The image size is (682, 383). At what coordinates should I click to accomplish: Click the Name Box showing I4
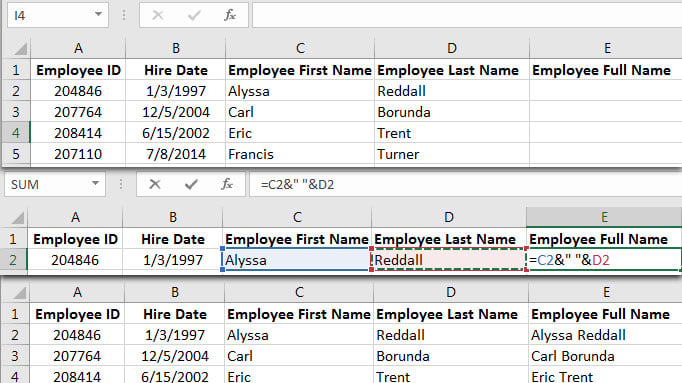(x=57, y=15)
